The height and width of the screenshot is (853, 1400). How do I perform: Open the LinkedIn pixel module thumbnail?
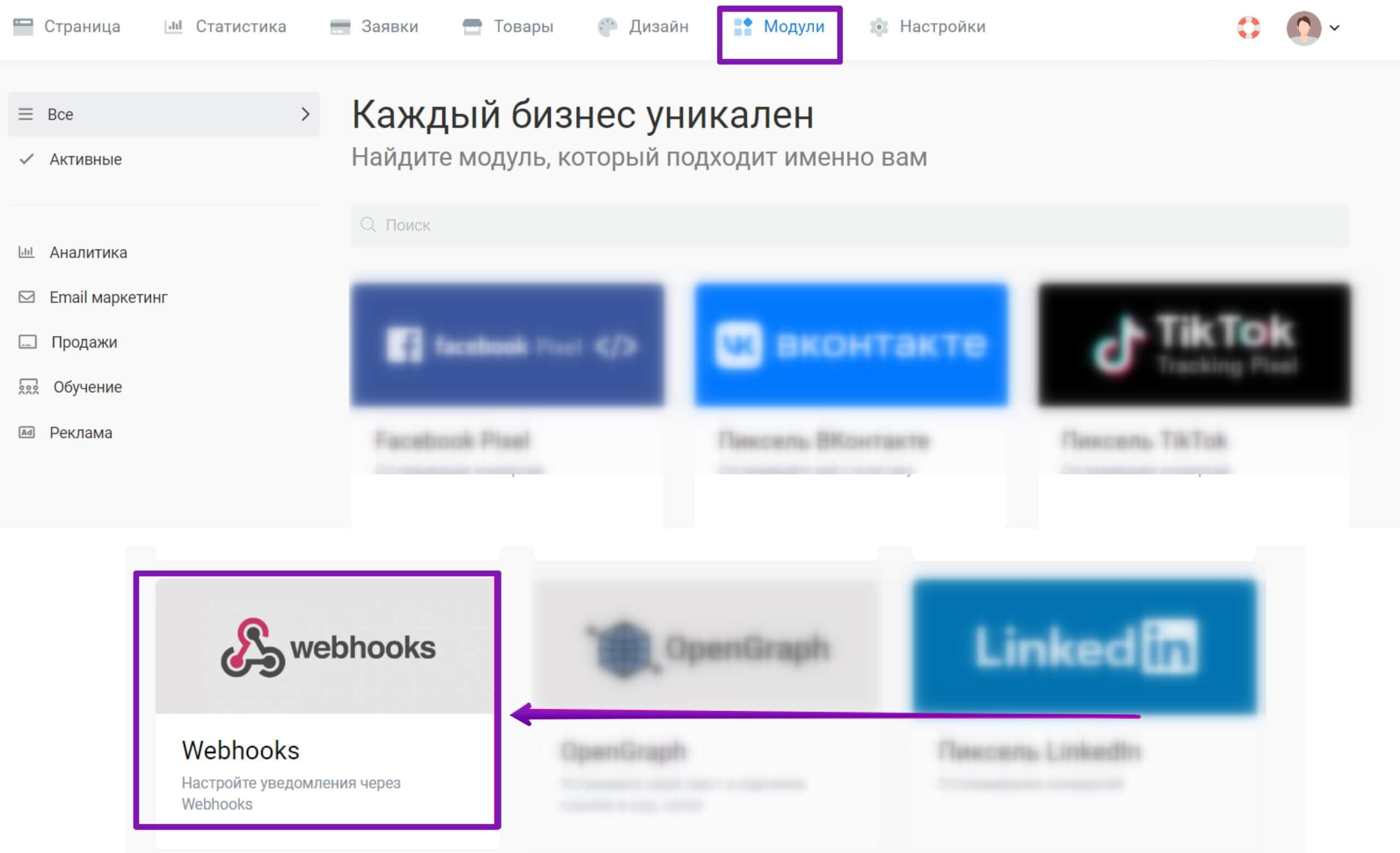tap(1085, 647)
